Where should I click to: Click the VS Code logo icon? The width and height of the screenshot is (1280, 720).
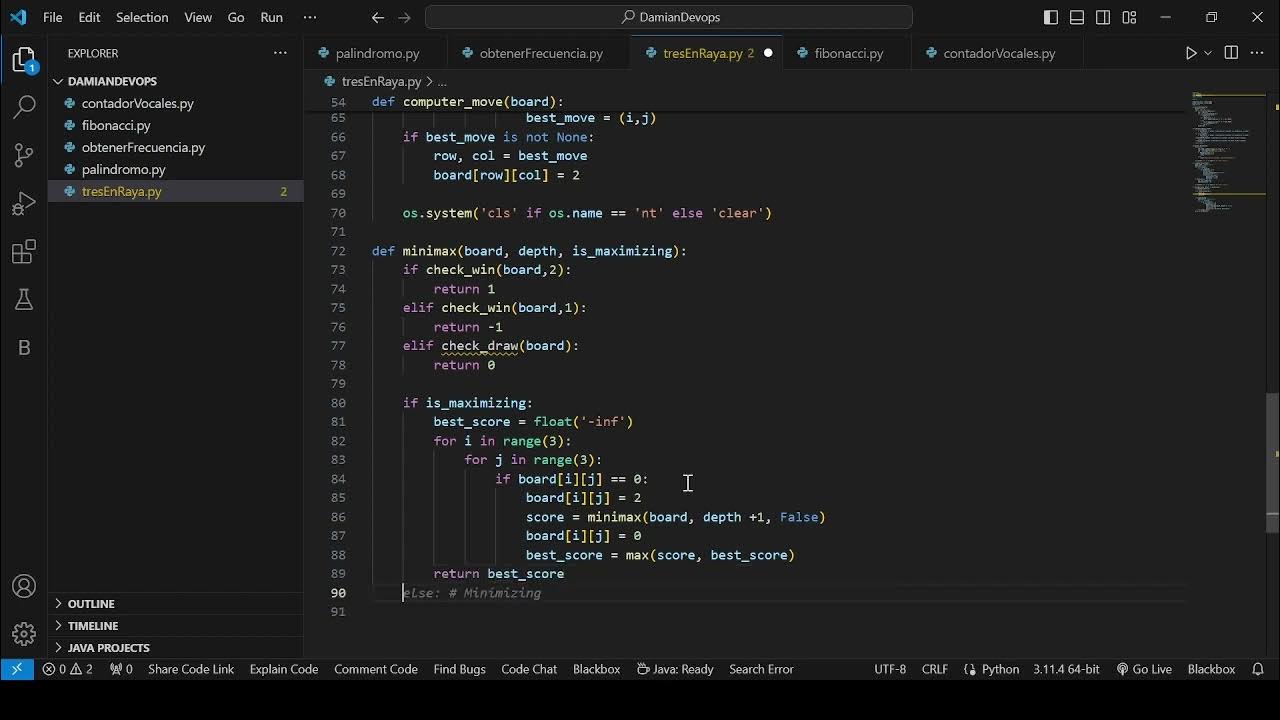click(18, 17)
